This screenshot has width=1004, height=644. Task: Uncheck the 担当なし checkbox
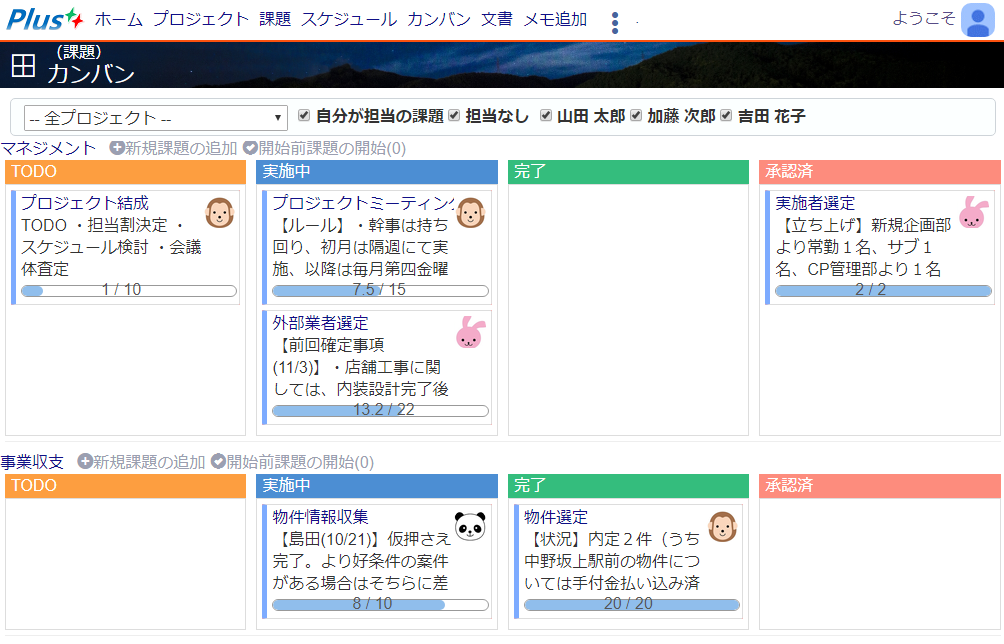[x=454, y=116]
